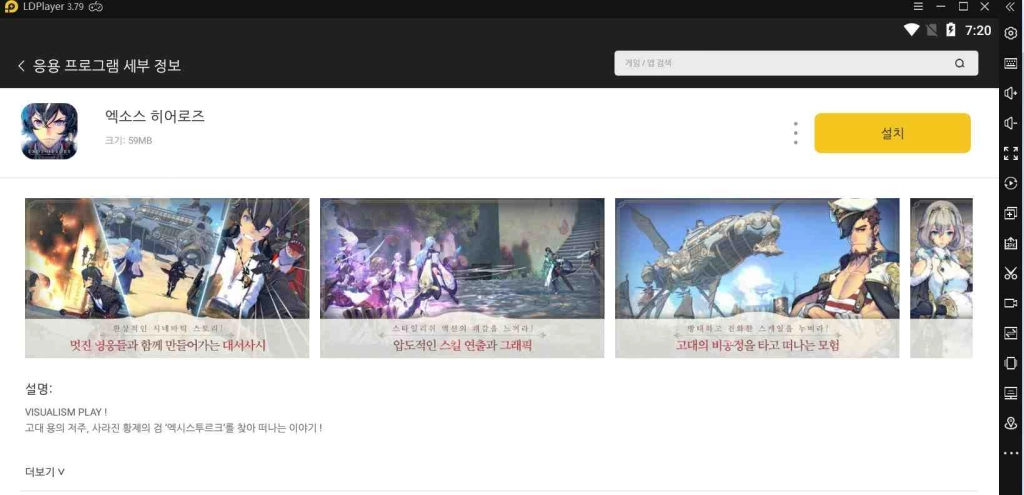Click the search magnifier icon
Image resolution: width=1024 pixels, height=495 pixels.
(x=959, y=63)
